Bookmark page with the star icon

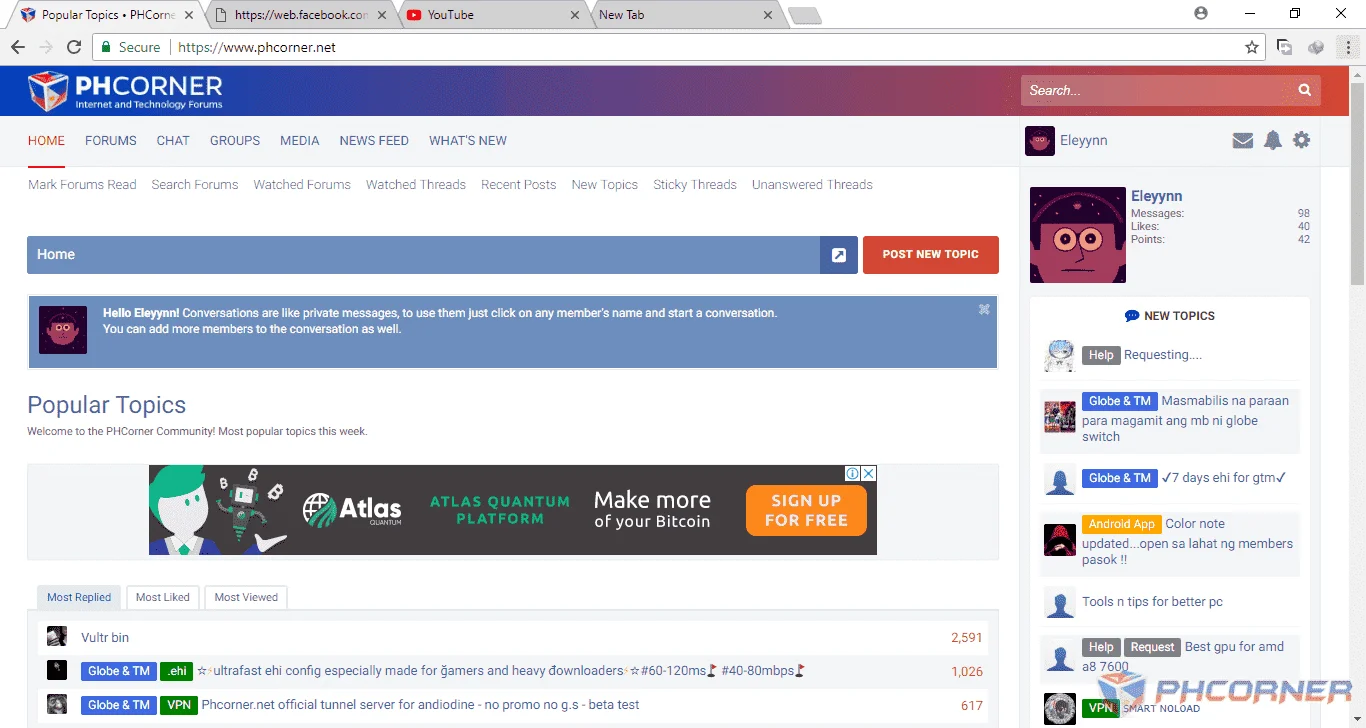click(x=1251, y=47)
